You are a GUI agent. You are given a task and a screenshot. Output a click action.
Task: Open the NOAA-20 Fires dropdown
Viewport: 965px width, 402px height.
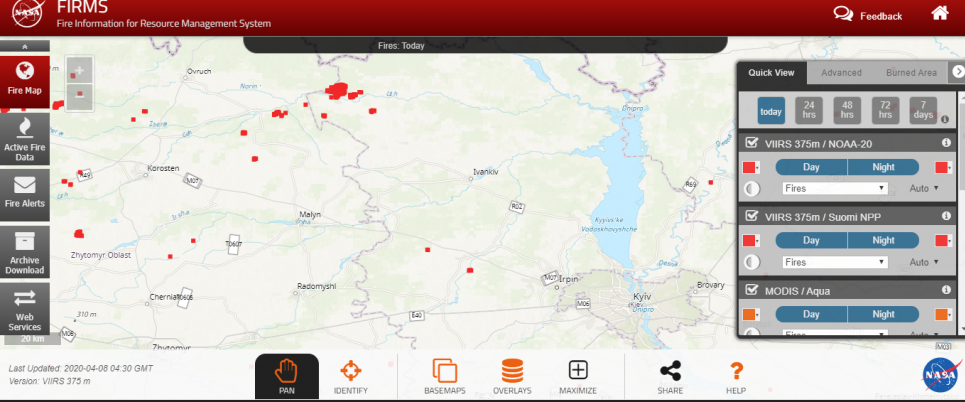(835, 188)
